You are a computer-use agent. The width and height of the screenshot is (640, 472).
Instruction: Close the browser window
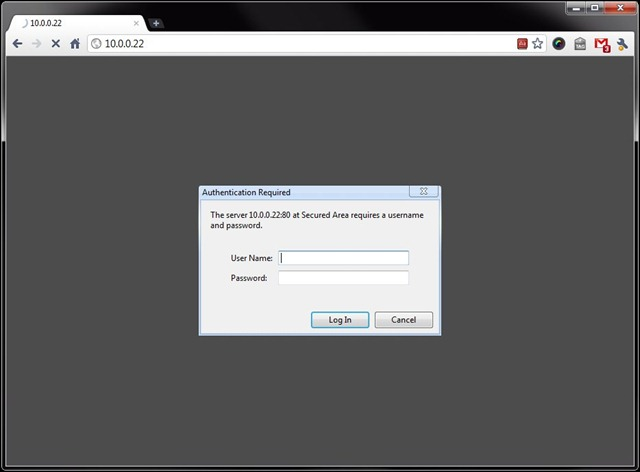click(x=620, y=8)
